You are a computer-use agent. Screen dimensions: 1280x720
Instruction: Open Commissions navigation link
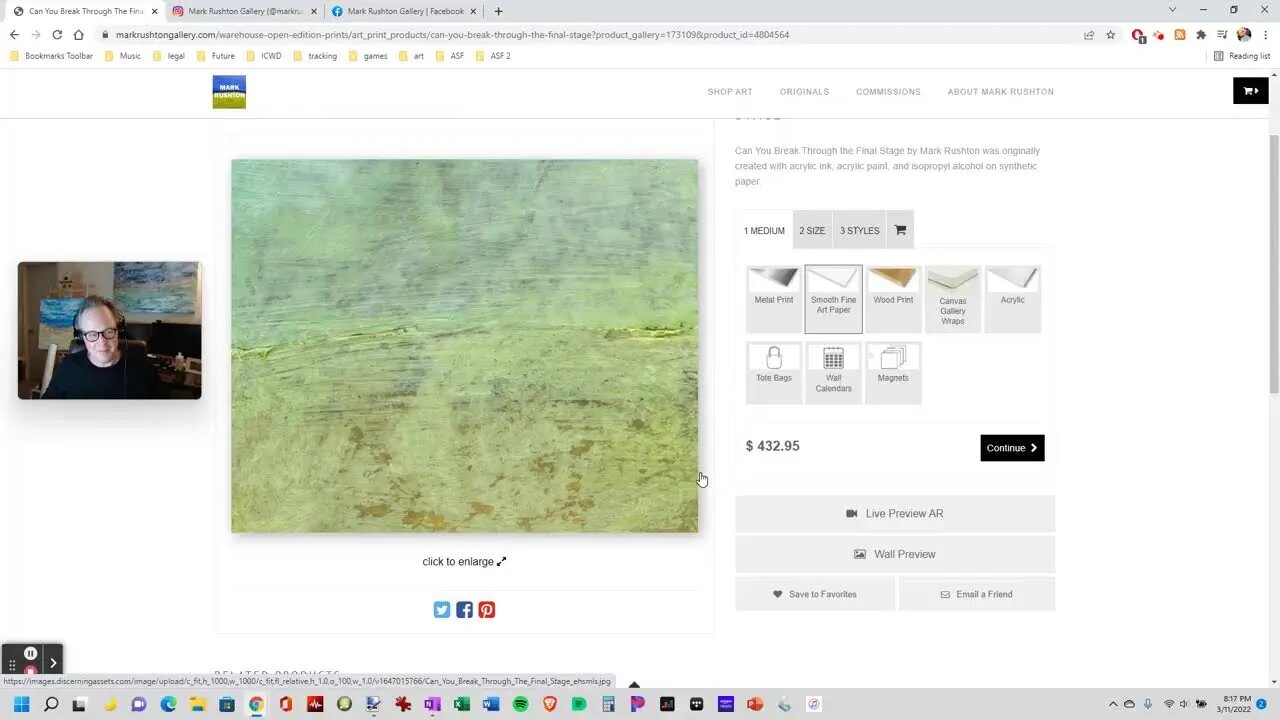888,92
